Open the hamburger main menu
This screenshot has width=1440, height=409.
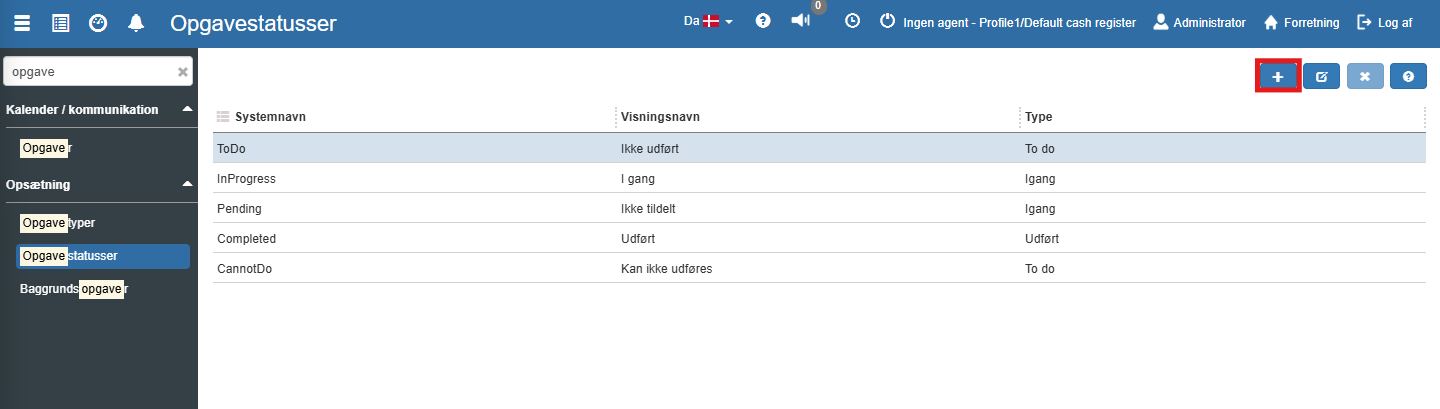click(x=22, y=23)
